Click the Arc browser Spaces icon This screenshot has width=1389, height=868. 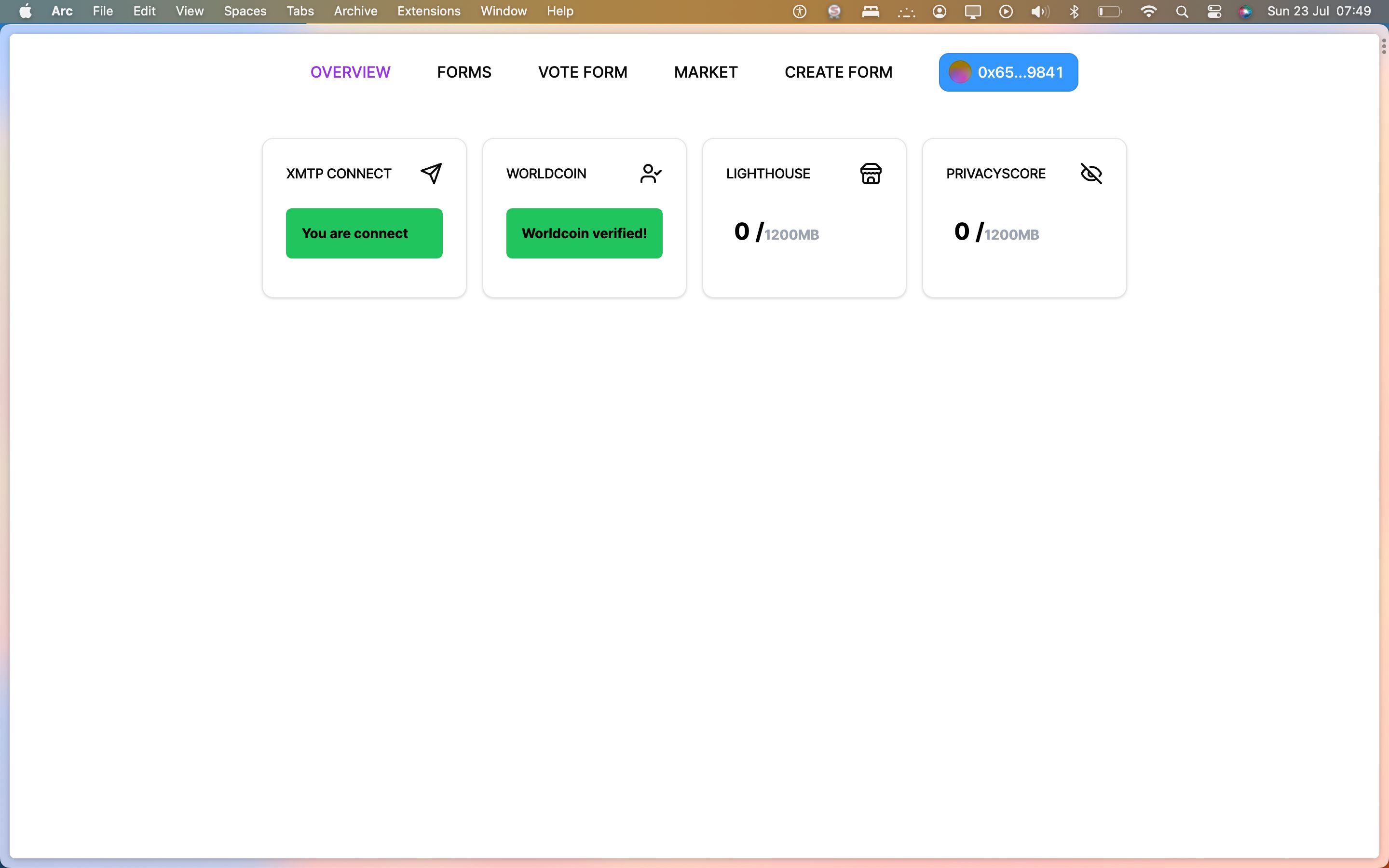point(245,11)
